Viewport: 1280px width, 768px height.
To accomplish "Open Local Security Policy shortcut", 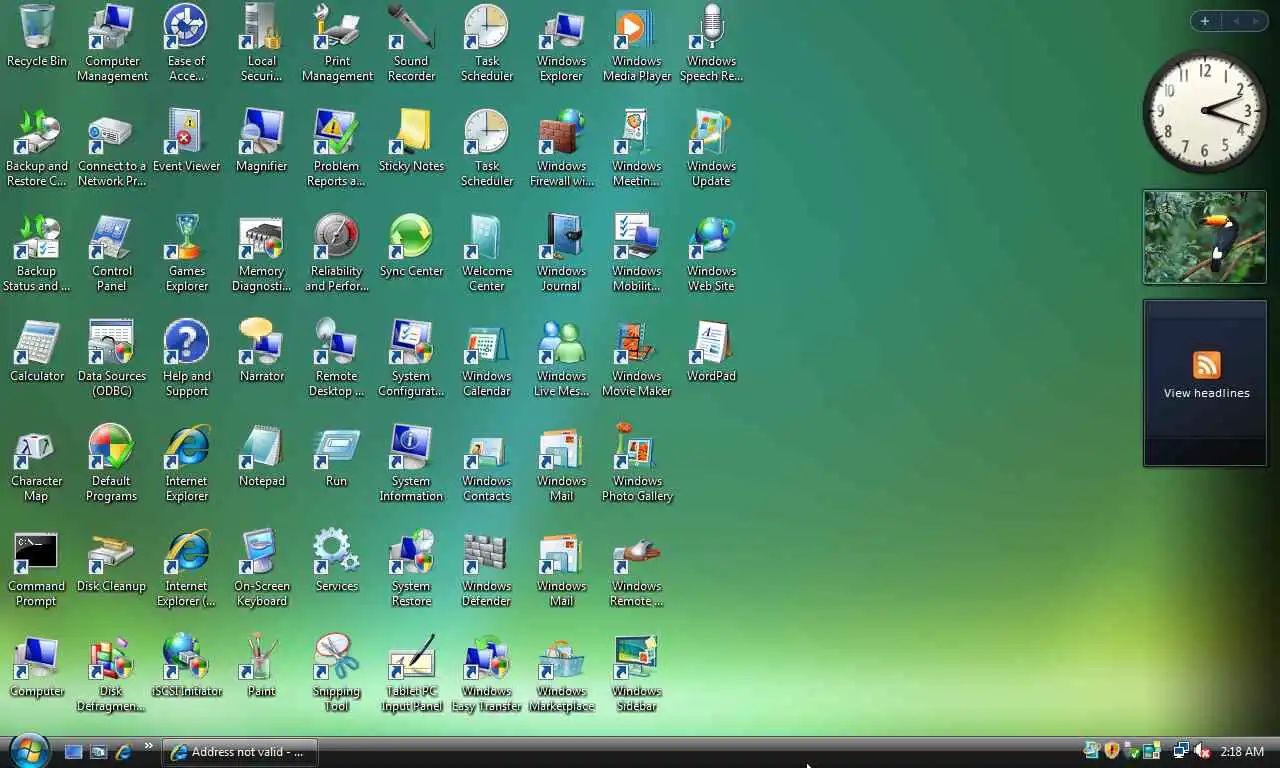I will point(262,43).
